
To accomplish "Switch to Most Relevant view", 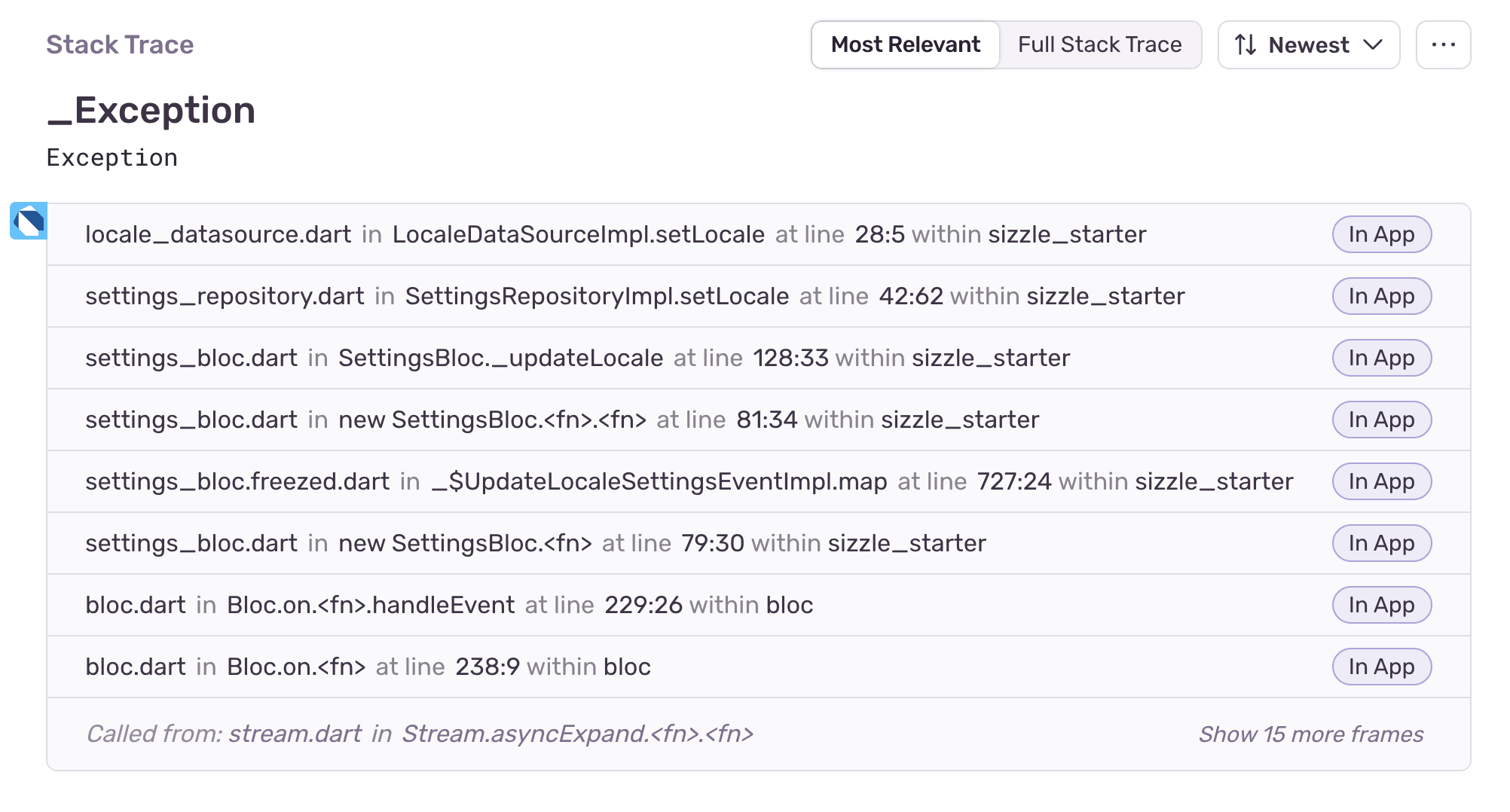I will 905,45.
